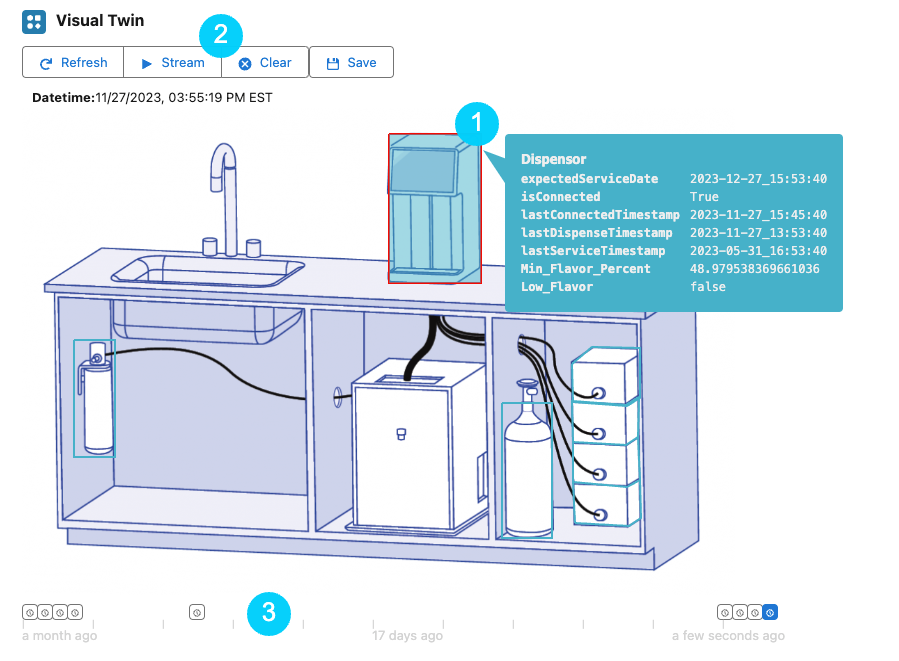Image resolution: width=899 pixels, height=661 pixels.
Task: Select the CO2 gas cylinder hotspot
Action: click(x=527, y=470)
